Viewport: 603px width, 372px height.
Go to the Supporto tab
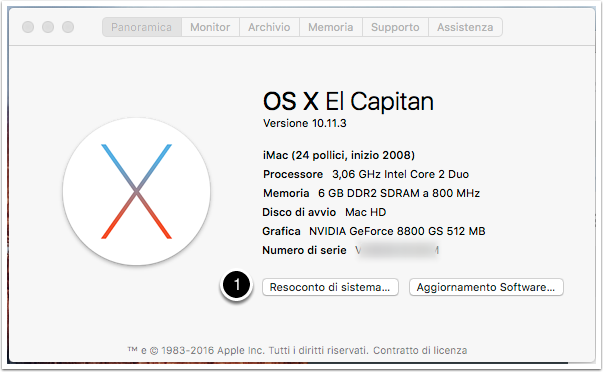(395, 27)
